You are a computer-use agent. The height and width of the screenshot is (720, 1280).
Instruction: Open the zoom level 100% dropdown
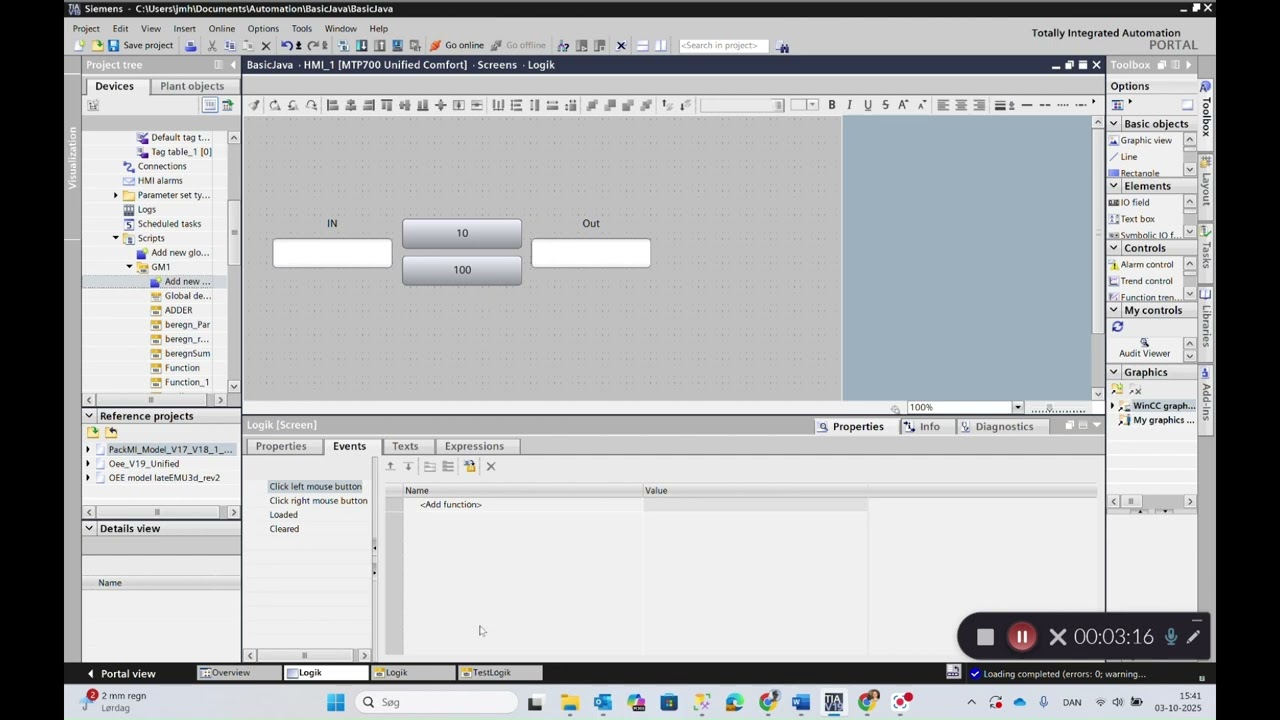tap(1017, 408)
